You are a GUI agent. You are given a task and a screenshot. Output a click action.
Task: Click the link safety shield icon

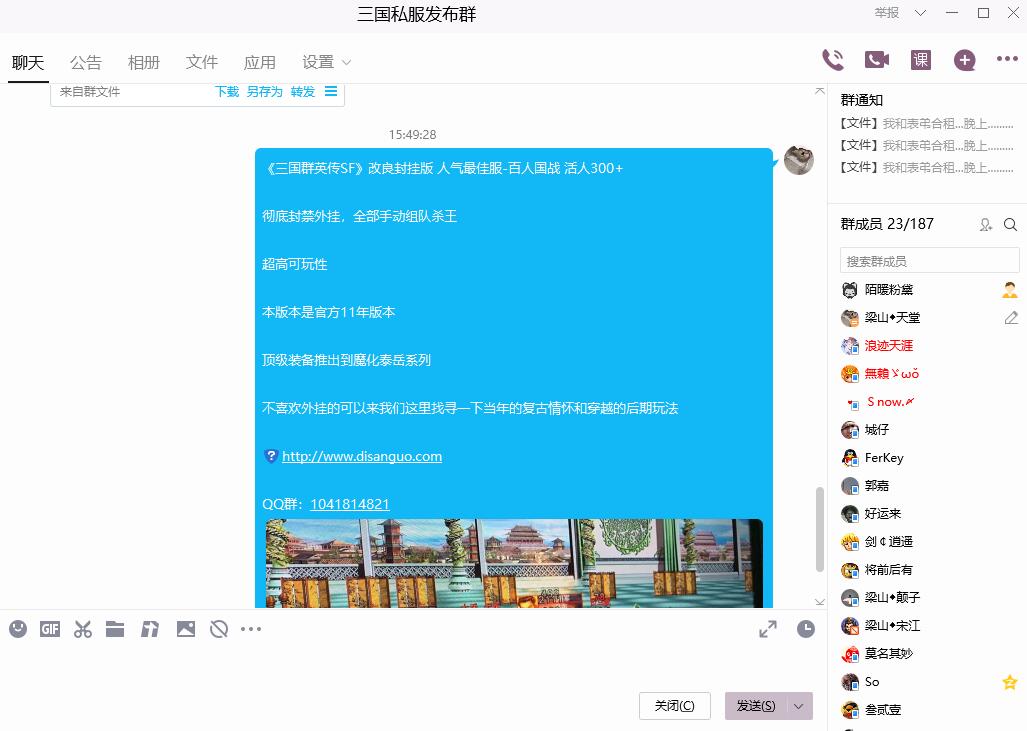click(271, 457)
